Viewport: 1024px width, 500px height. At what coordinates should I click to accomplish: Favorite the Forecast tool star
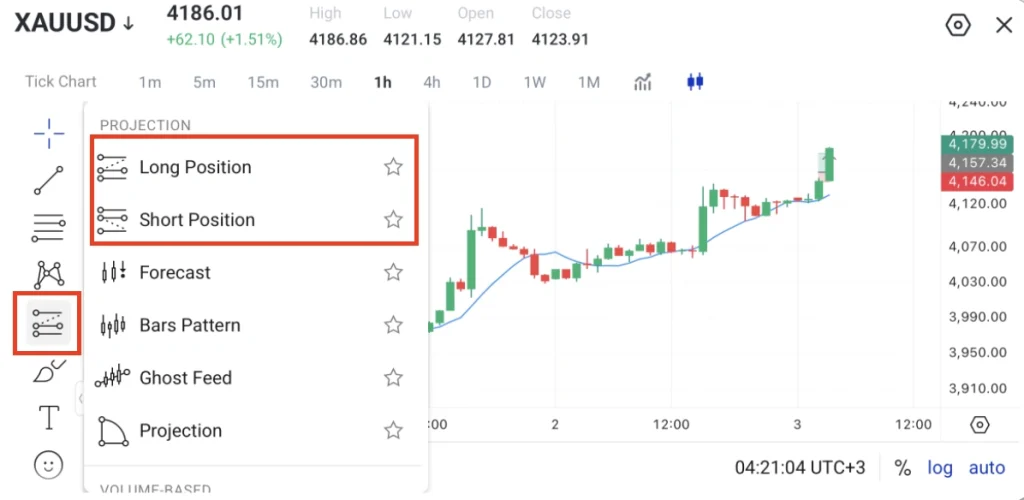(x=393, y=272)
